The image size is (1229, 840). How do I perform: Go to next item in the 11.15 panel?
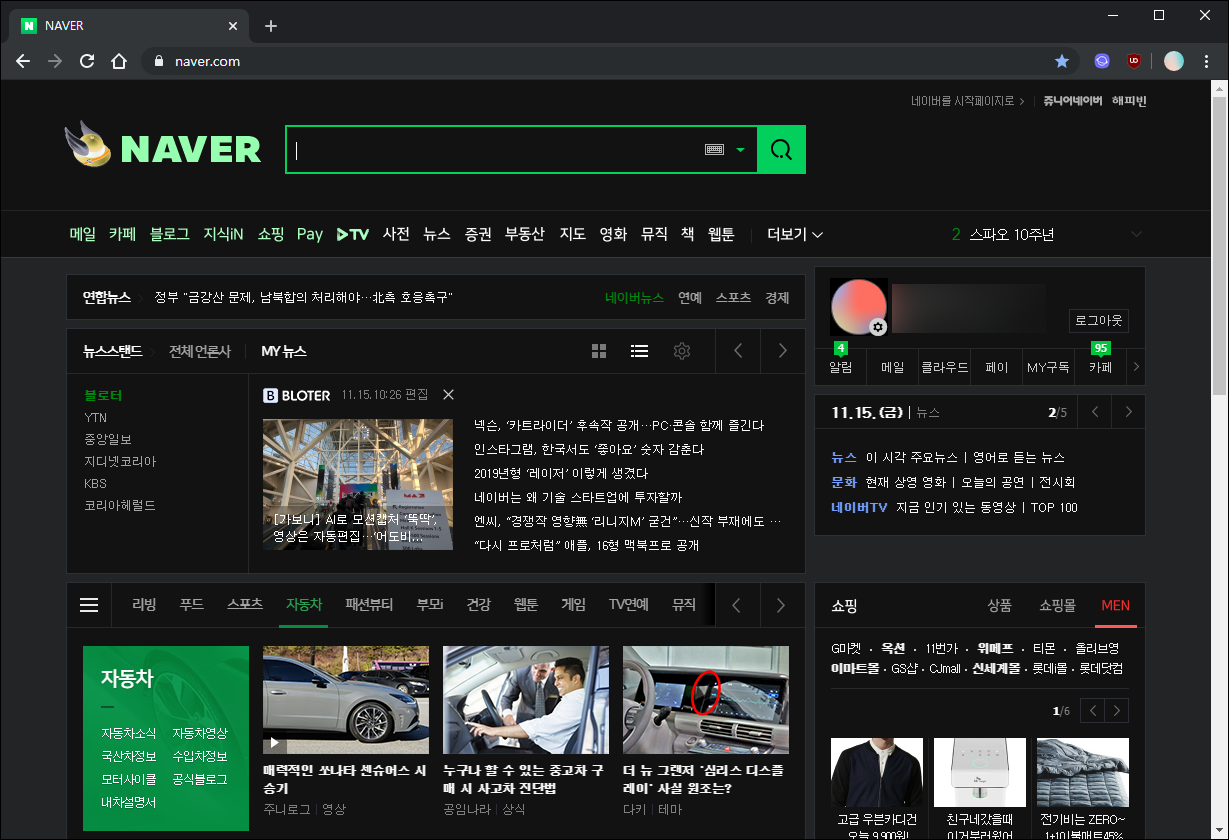pyautogui.click(x=1129, y=412)
